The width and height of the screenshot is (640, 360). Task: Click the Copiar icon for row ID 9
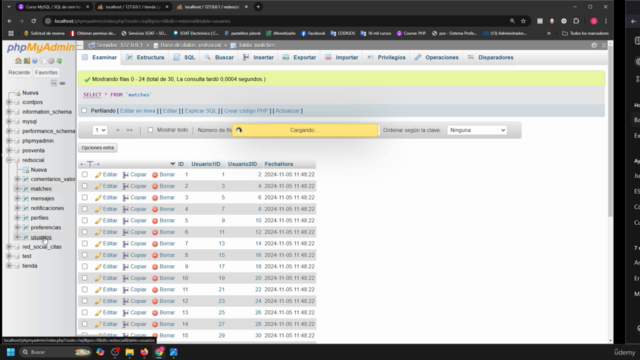coord(126,267)
